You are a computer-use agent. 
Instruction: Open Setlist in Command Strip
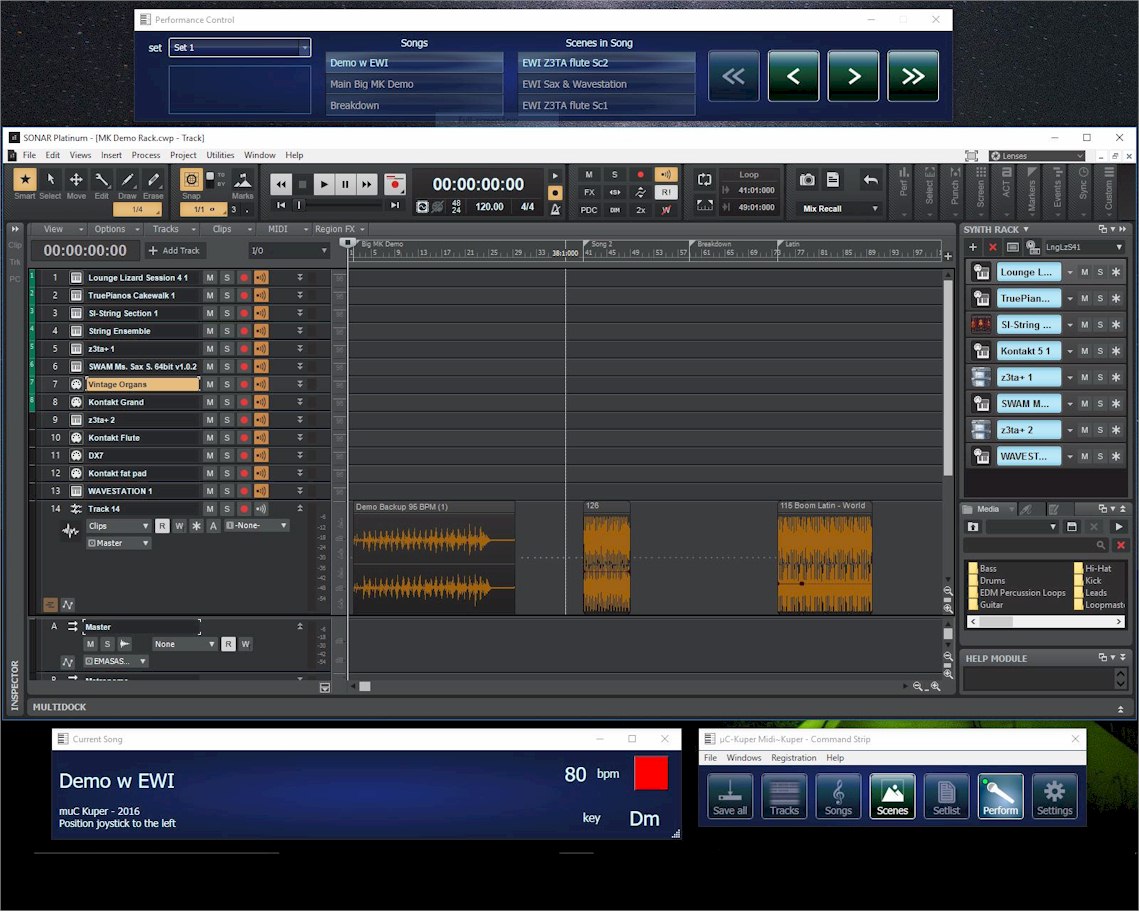tap(946, 797)
